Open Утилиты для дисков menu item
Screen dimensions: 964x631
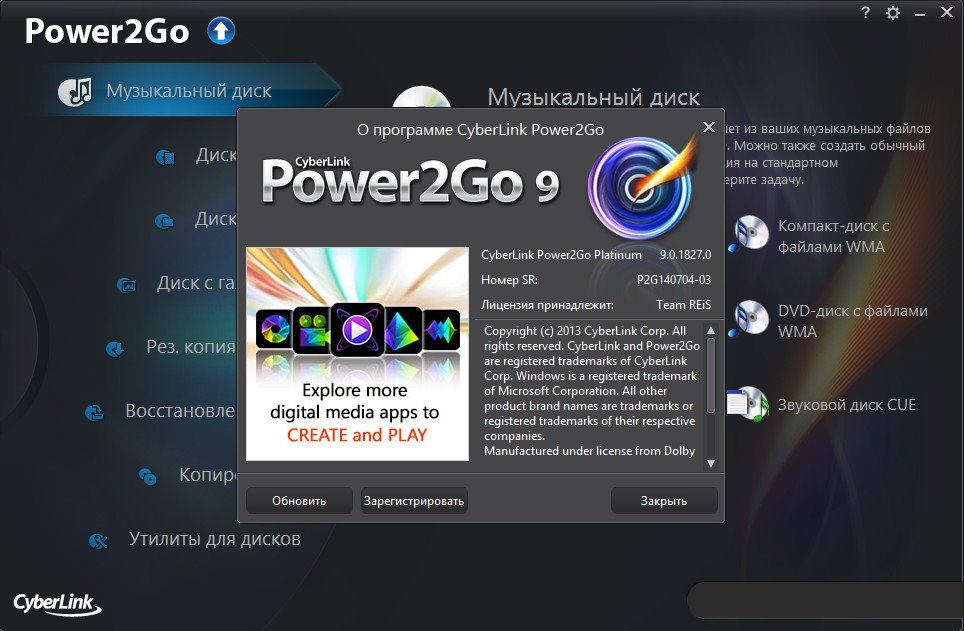[x=215, y=539]
